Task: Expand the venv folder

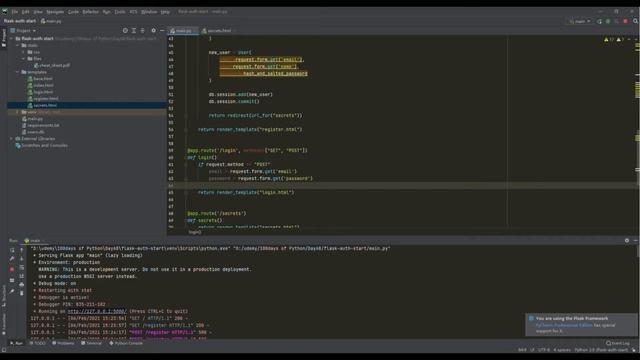Action: coord(18,112)
